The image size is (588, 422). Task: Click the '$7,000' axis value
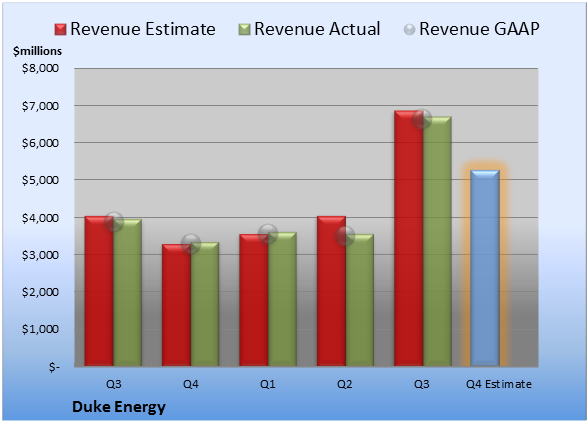tap(40, 106)
